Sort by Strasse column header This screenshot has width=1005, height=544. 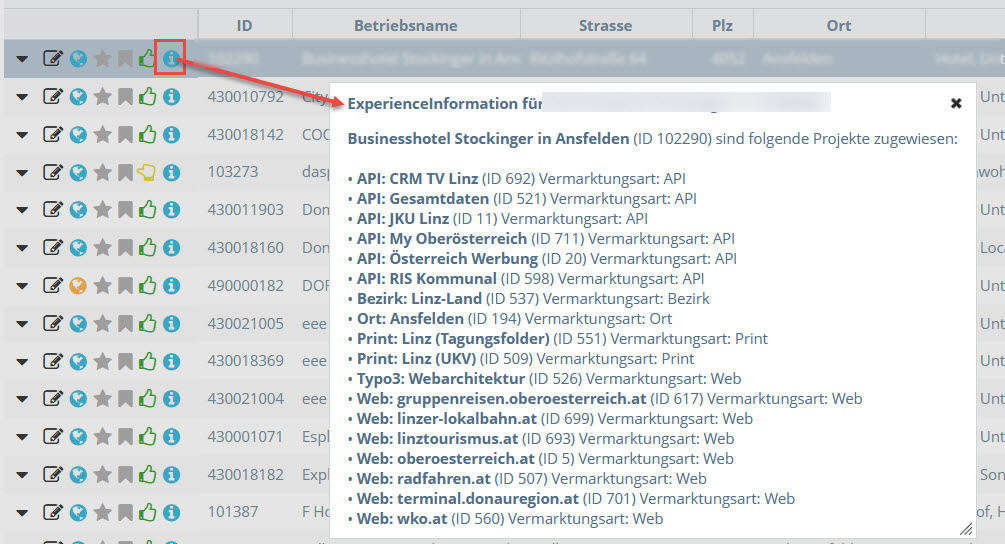(x=606, y=26)
